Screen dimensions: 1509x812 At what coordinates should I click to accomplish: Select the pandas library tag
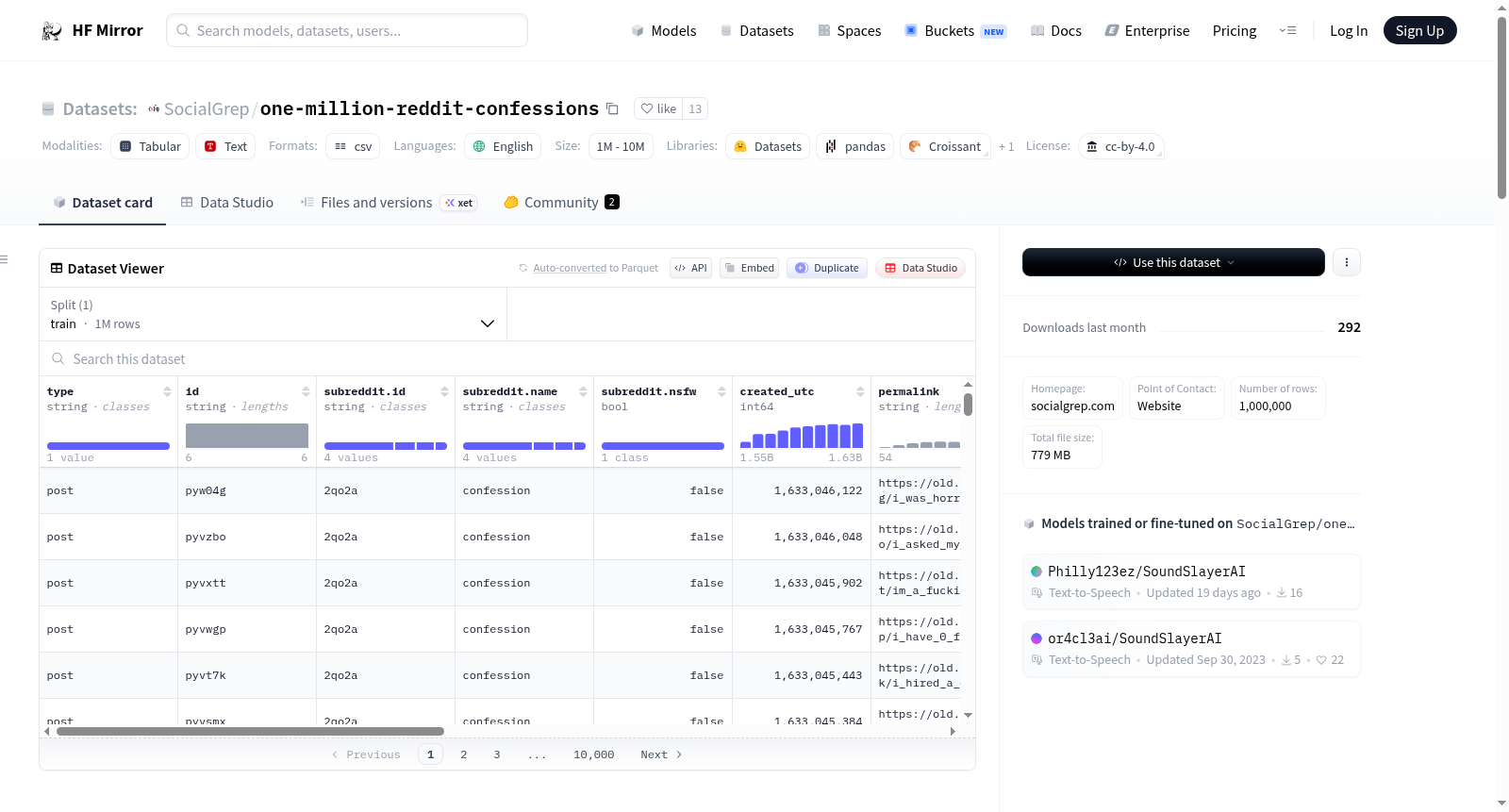[x=854, y=146]
